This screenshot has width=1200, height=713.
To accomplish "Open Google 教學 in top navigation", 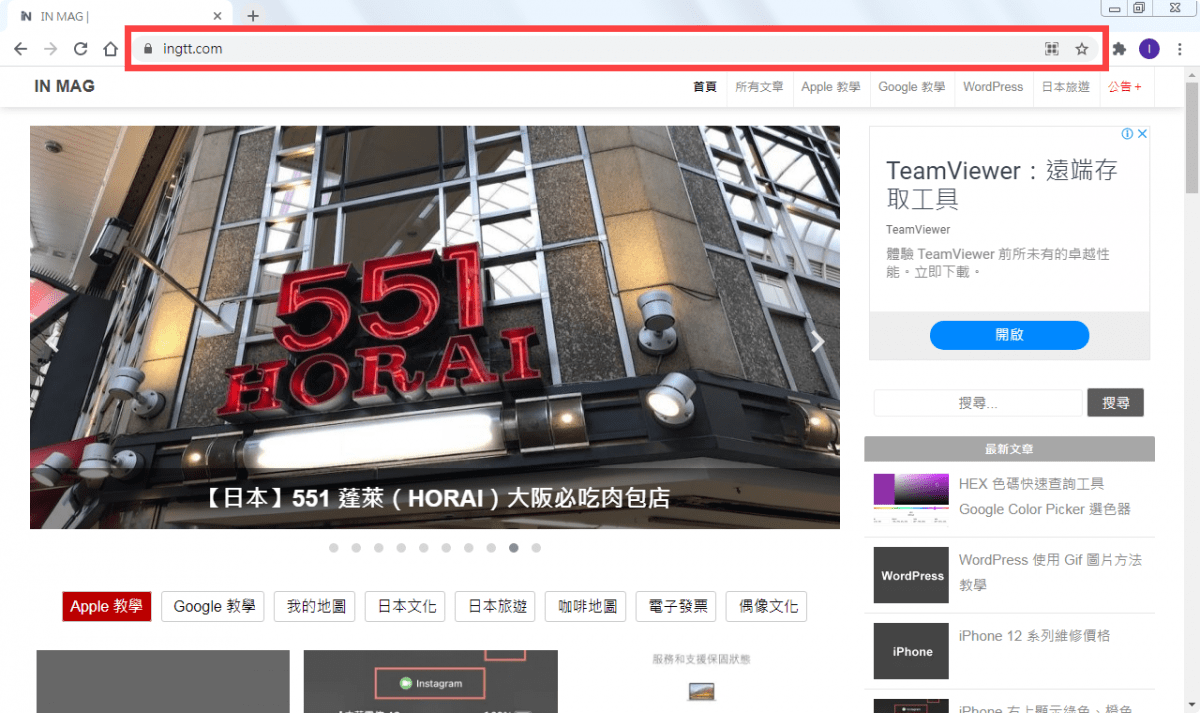I will [x=912, y=87].
